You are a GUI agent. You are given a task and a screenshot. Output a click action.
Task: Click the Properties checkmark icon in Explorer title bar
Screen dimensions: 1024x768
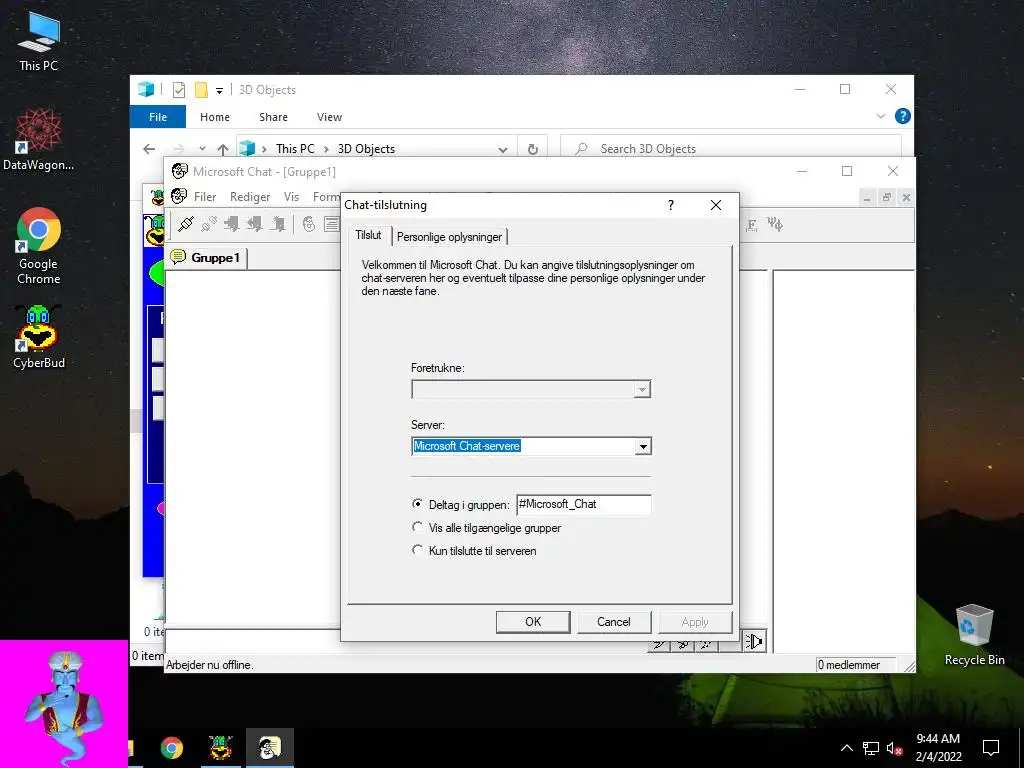pos(178,90)
